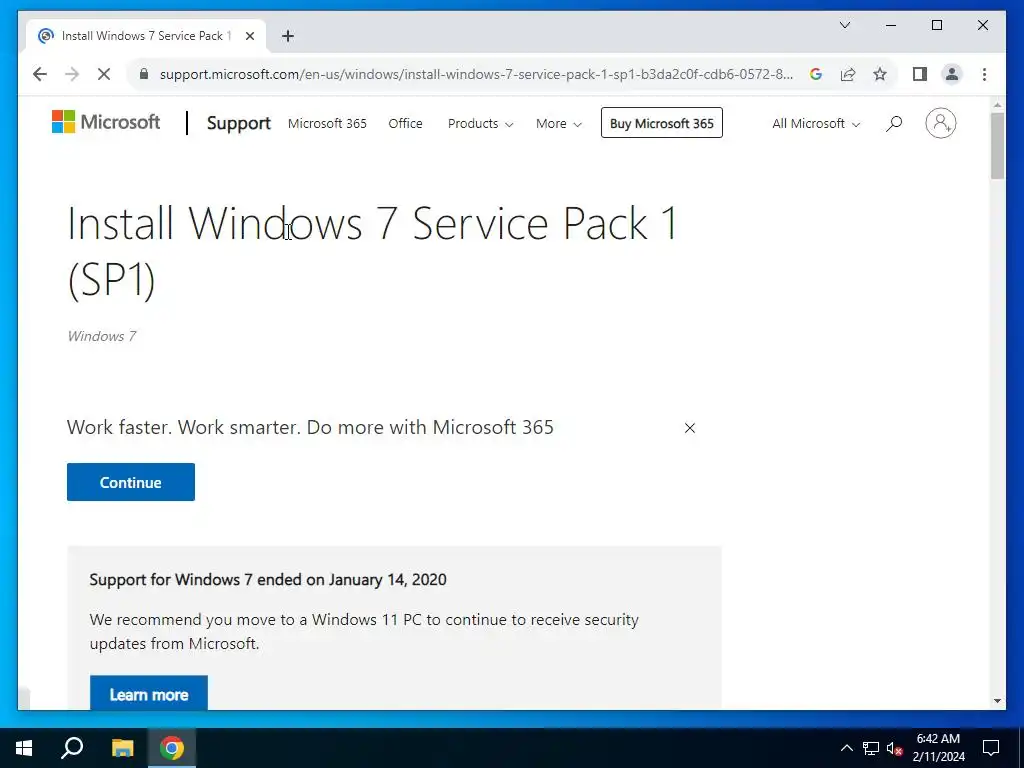Screen dimensions: 1024x768
Task: Open the Office nav link
Action: coord(405,123)
